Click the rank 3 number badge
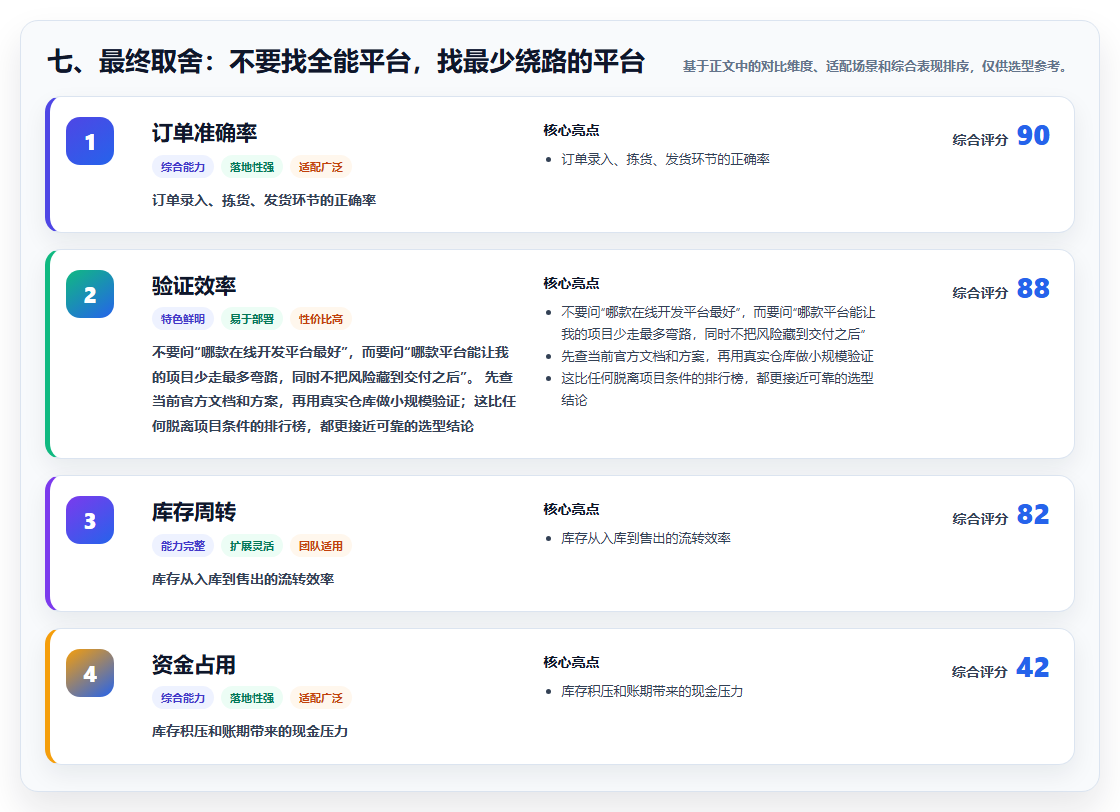The height and width of the screenshot is (812, 1120). coord(90,521)
